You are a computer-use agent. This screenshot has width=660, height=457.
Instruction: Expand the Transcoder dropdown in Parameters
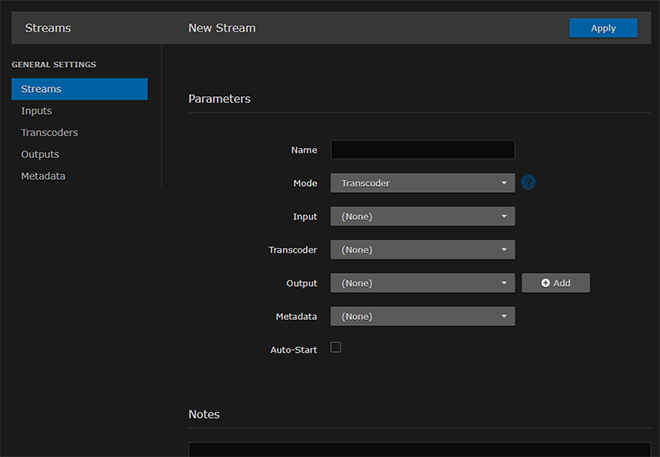(422, 250)
